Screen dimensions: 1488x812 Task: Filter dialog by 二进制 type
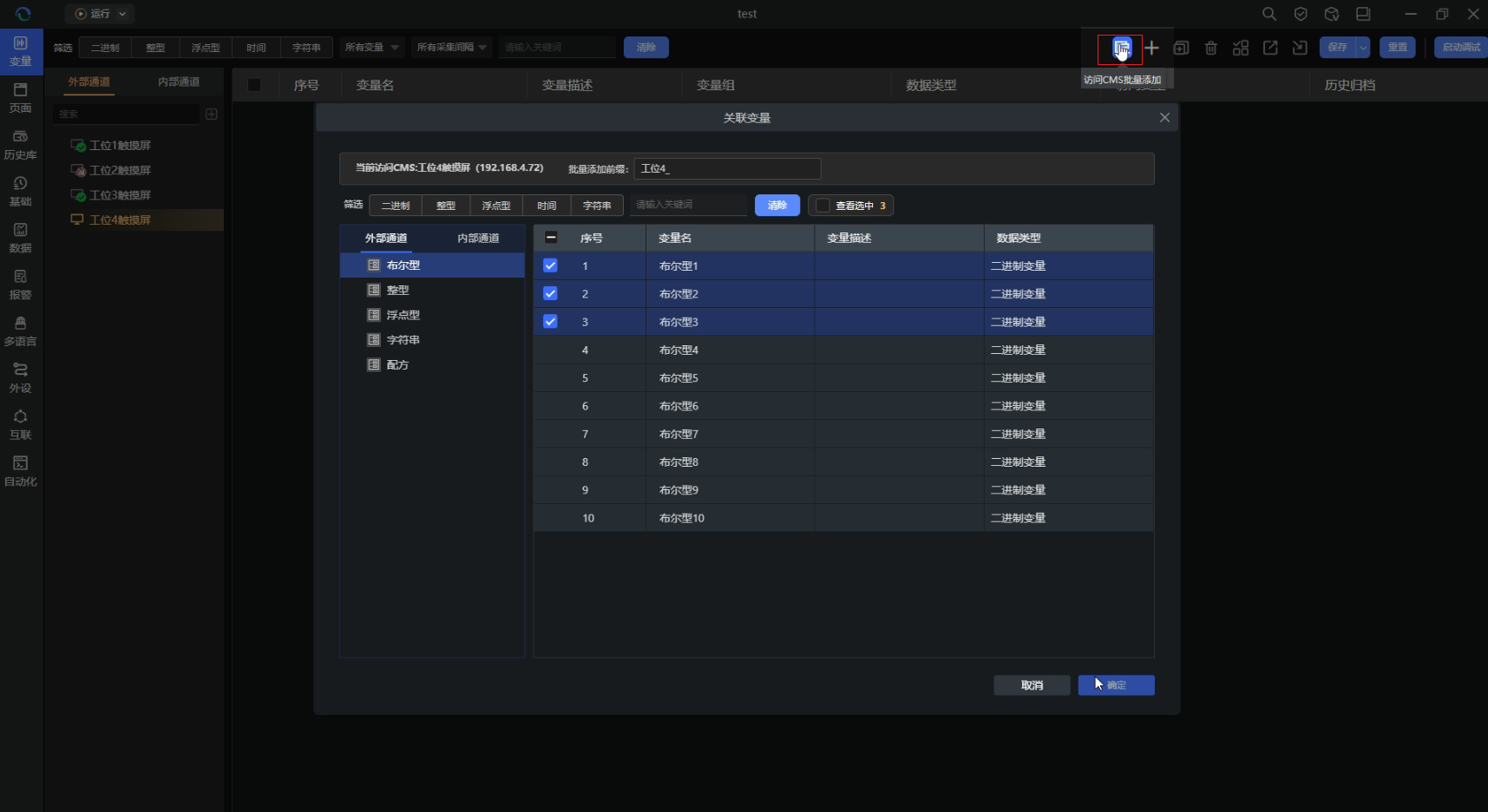(x=396, y=206)
